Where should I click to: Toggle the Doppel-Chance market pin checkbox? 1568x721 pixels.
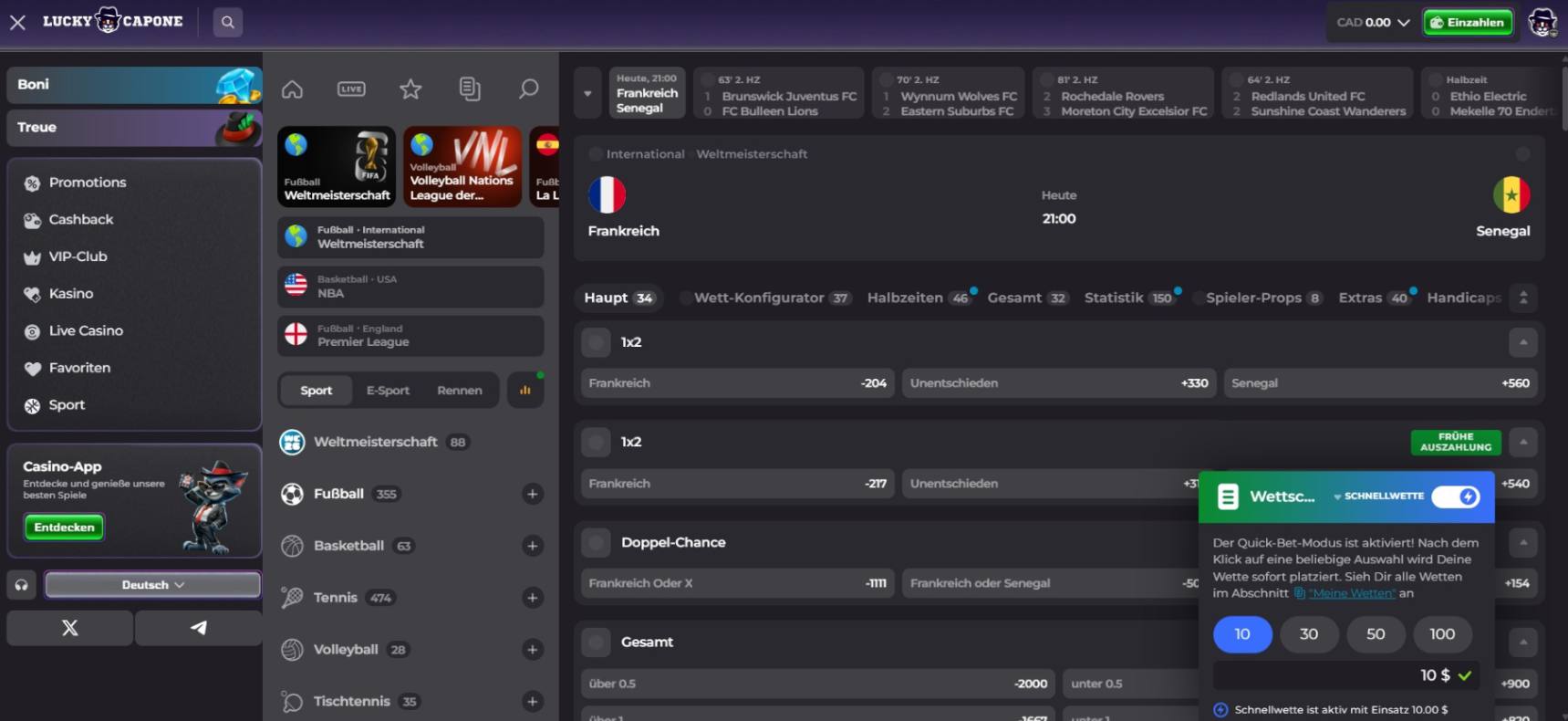[596, 542]
